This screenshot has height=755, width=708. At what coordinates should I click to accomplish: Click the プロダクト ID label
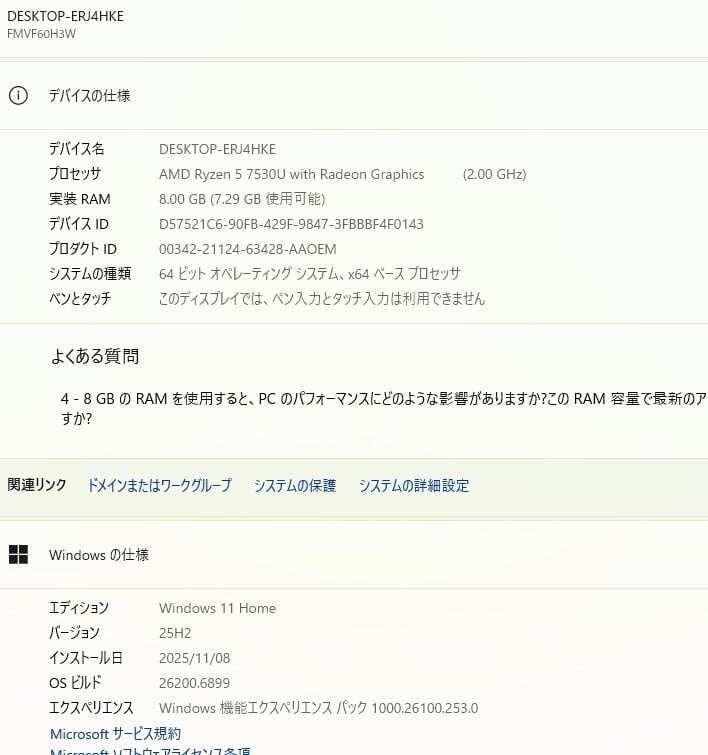pos(83,249)
